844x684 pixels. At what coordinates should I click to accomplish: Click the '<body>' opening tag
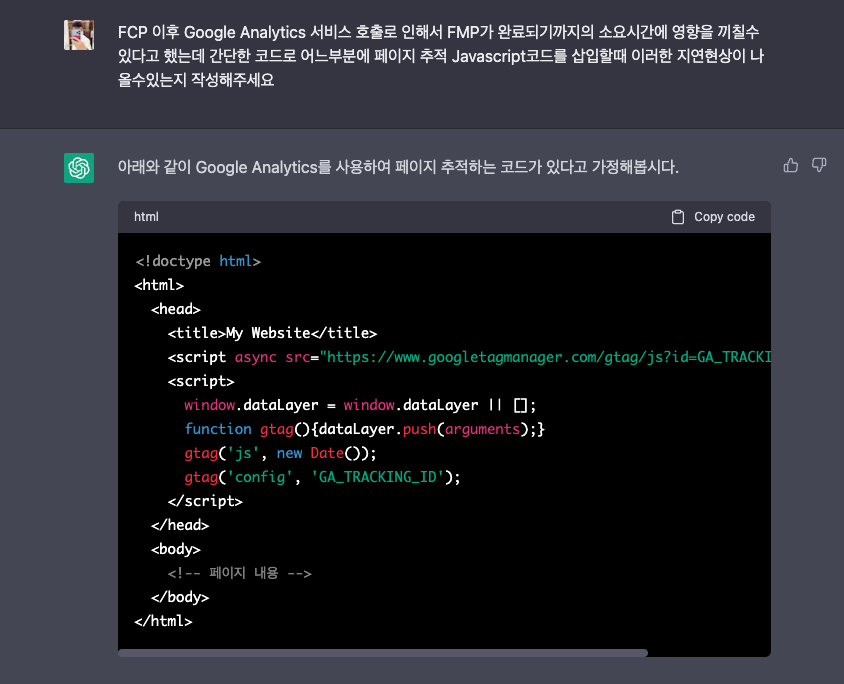click(175, 549)
